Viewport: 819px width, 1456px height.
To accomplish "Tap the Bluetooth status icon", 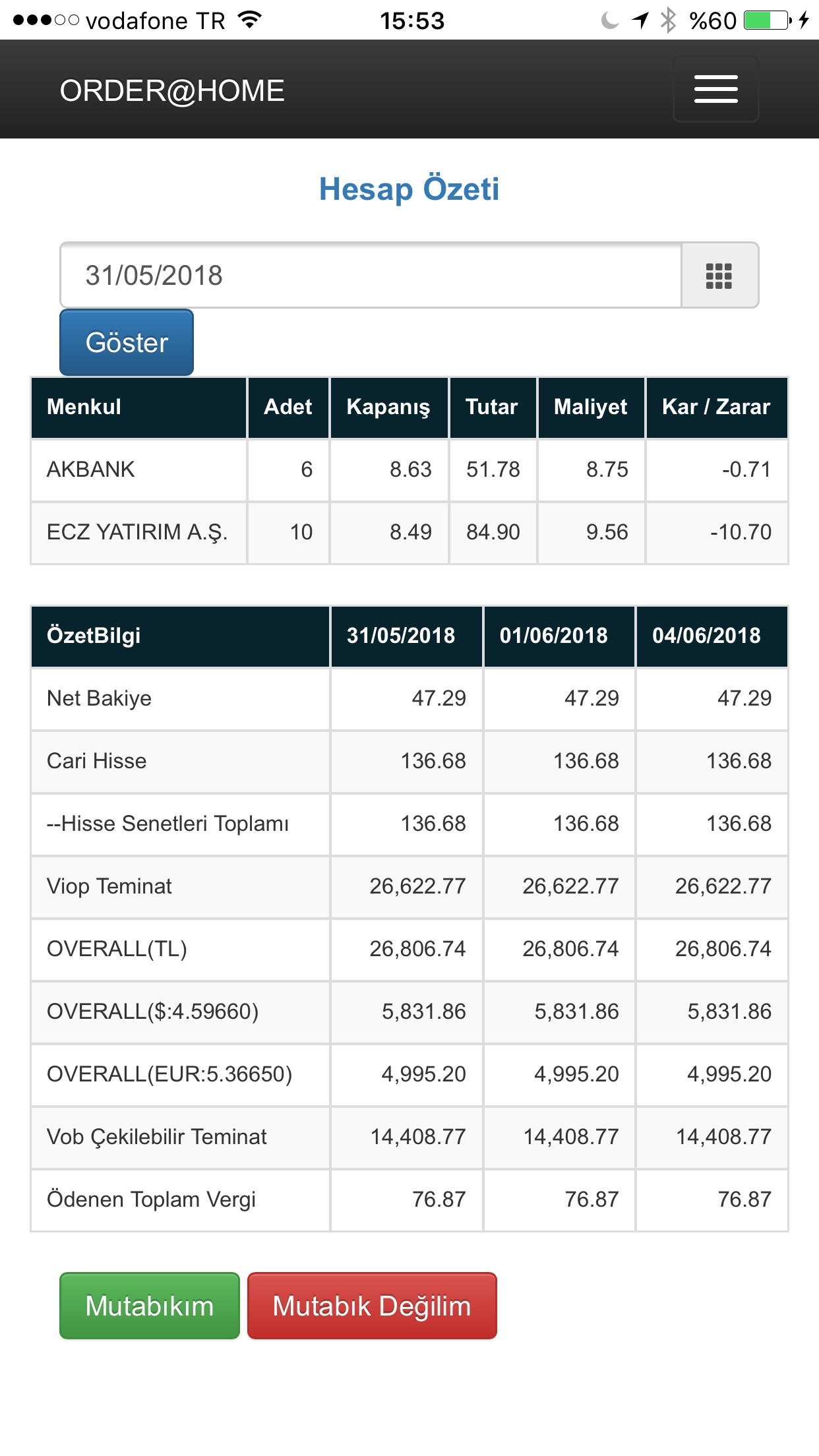I will click(668, 20).
